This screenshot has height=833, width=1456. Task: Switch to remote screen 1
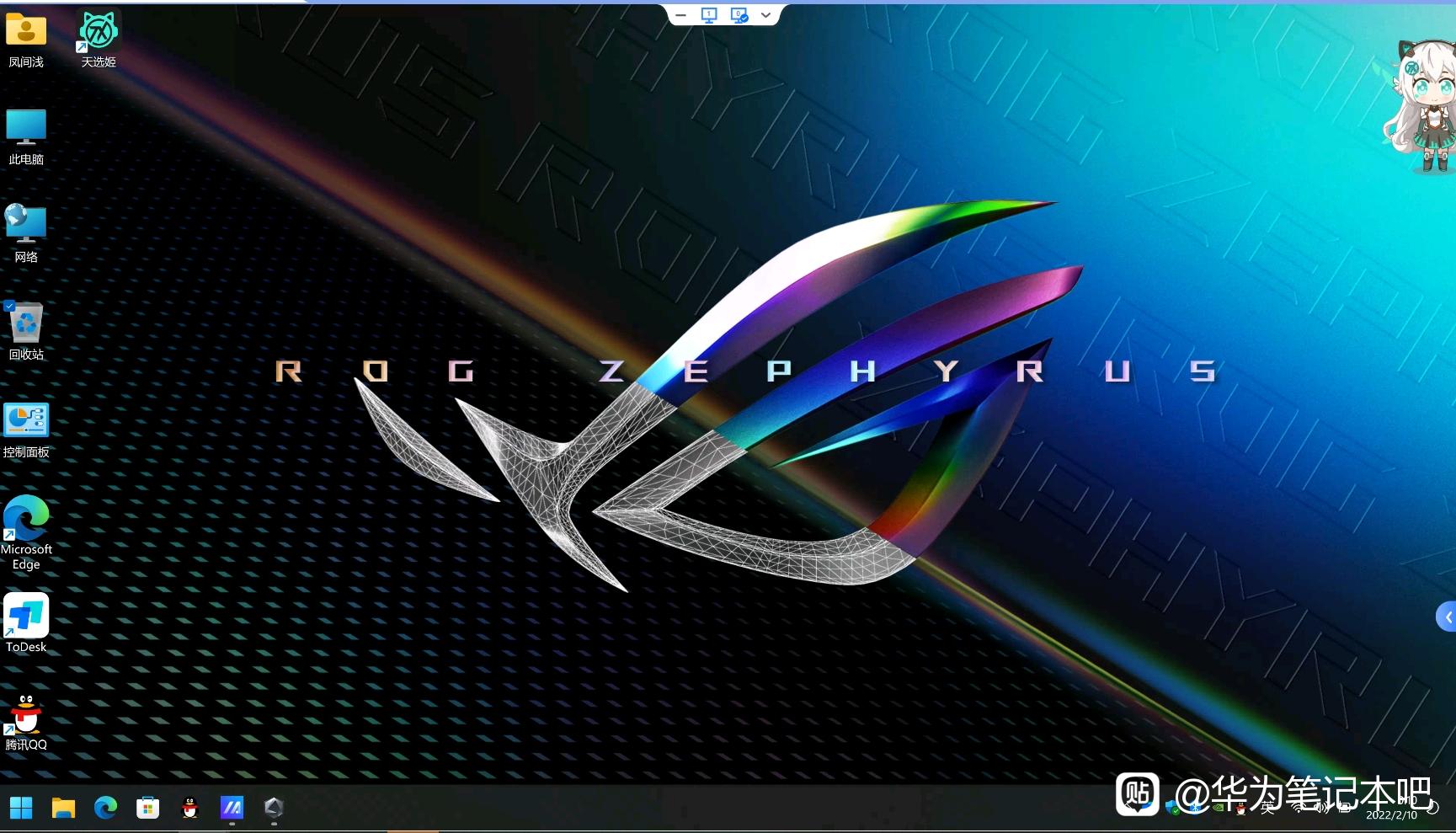pyautogui.click(x=709, y=15)
